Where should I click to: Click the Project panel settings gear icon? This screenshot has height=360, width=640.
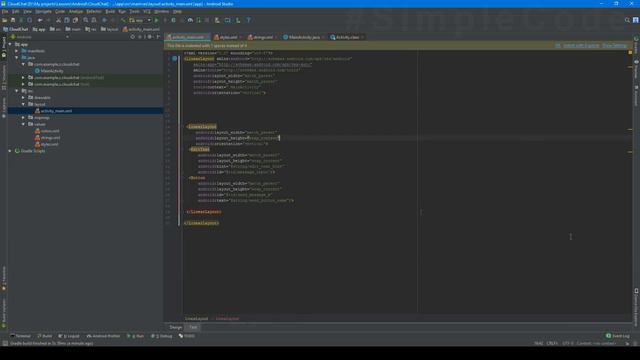(149, 37)
